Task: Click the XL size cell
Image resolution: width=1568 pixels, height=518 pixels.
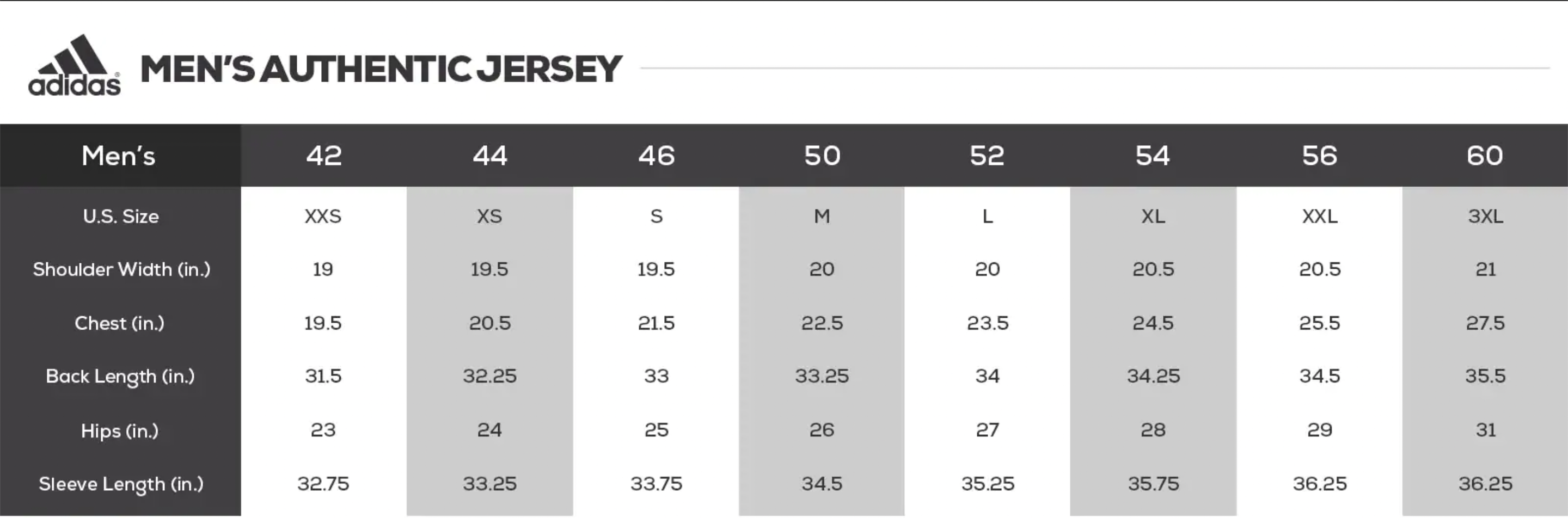Action: click(1153, 217)
